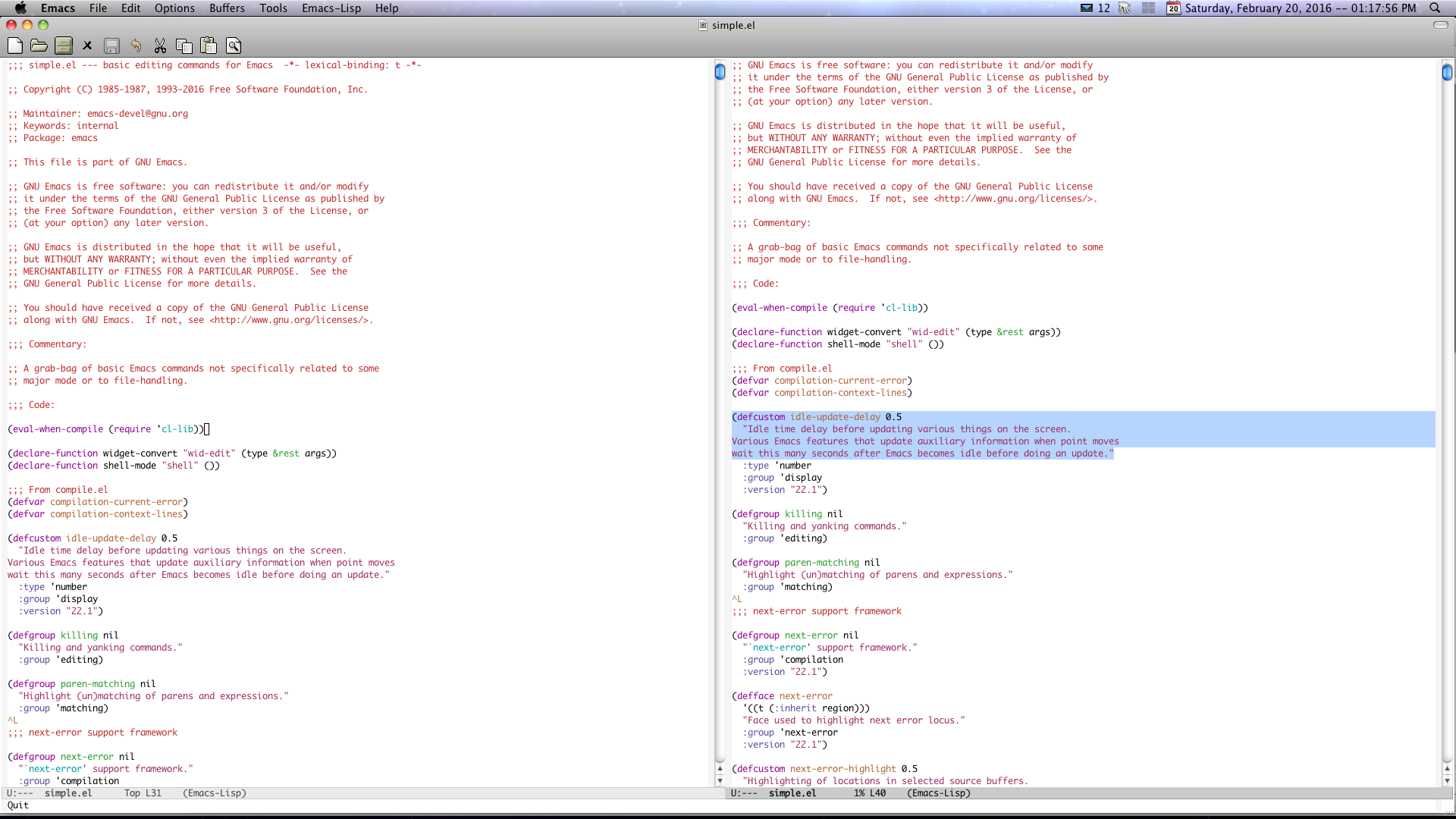The width and height of the screenshot is (1456, 819).
Task: Click left pane scrollbar thumb
Action: [x=720, y=72]
